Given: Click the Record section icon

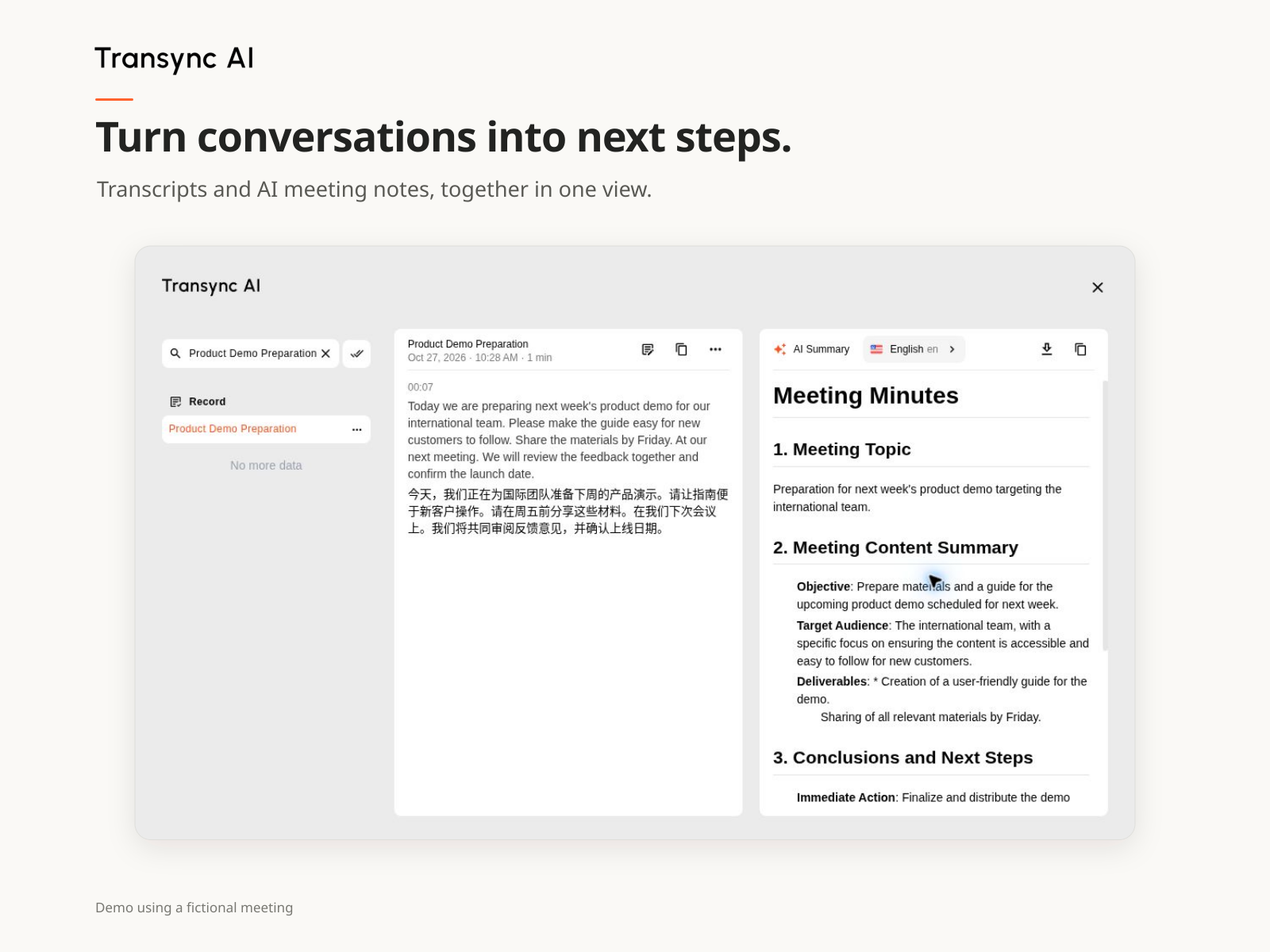Looking at the screenshot, I should click(175, 402).
